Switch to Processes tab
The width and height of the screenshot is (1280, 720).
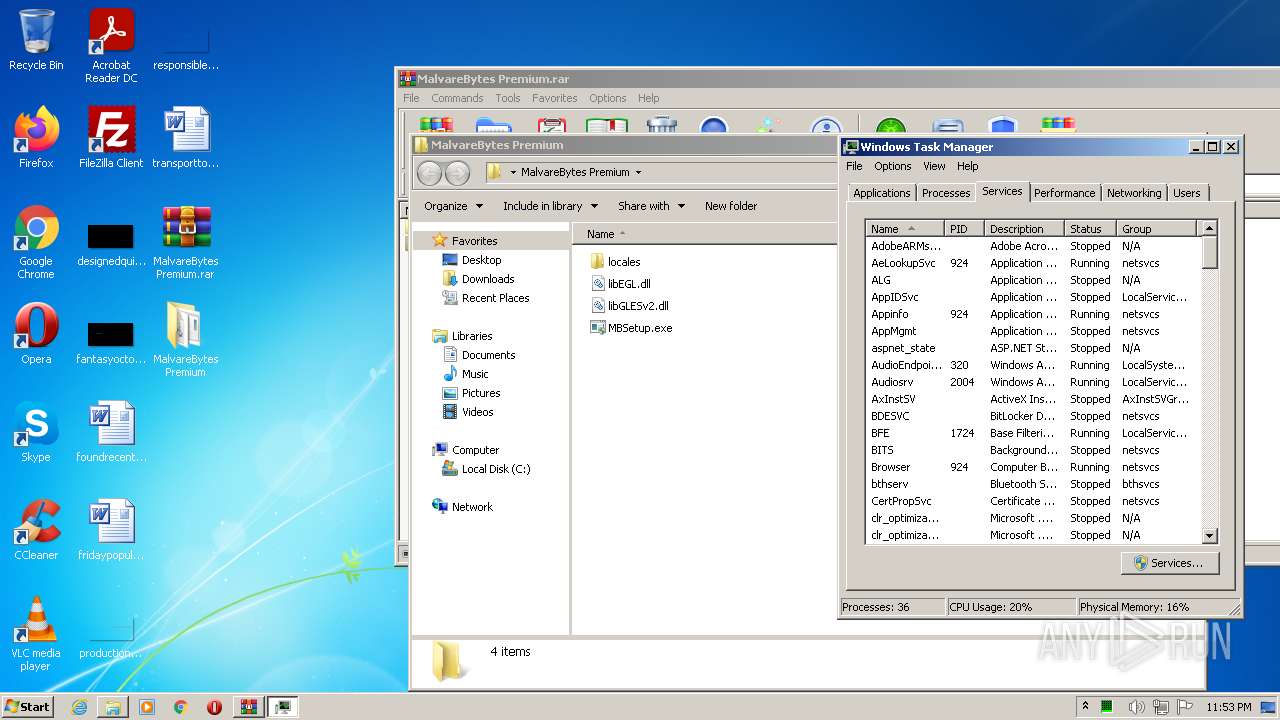(x=946, y=193)
